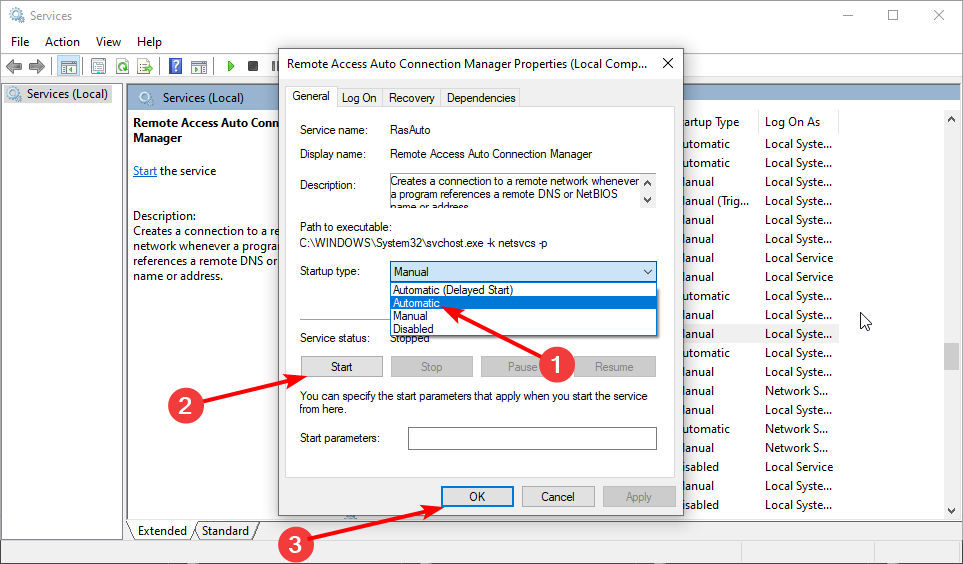The width and height of the screenshot is (963, 564).
Task: Click the services list scroll-up arrow
Action: pos(951,120)
